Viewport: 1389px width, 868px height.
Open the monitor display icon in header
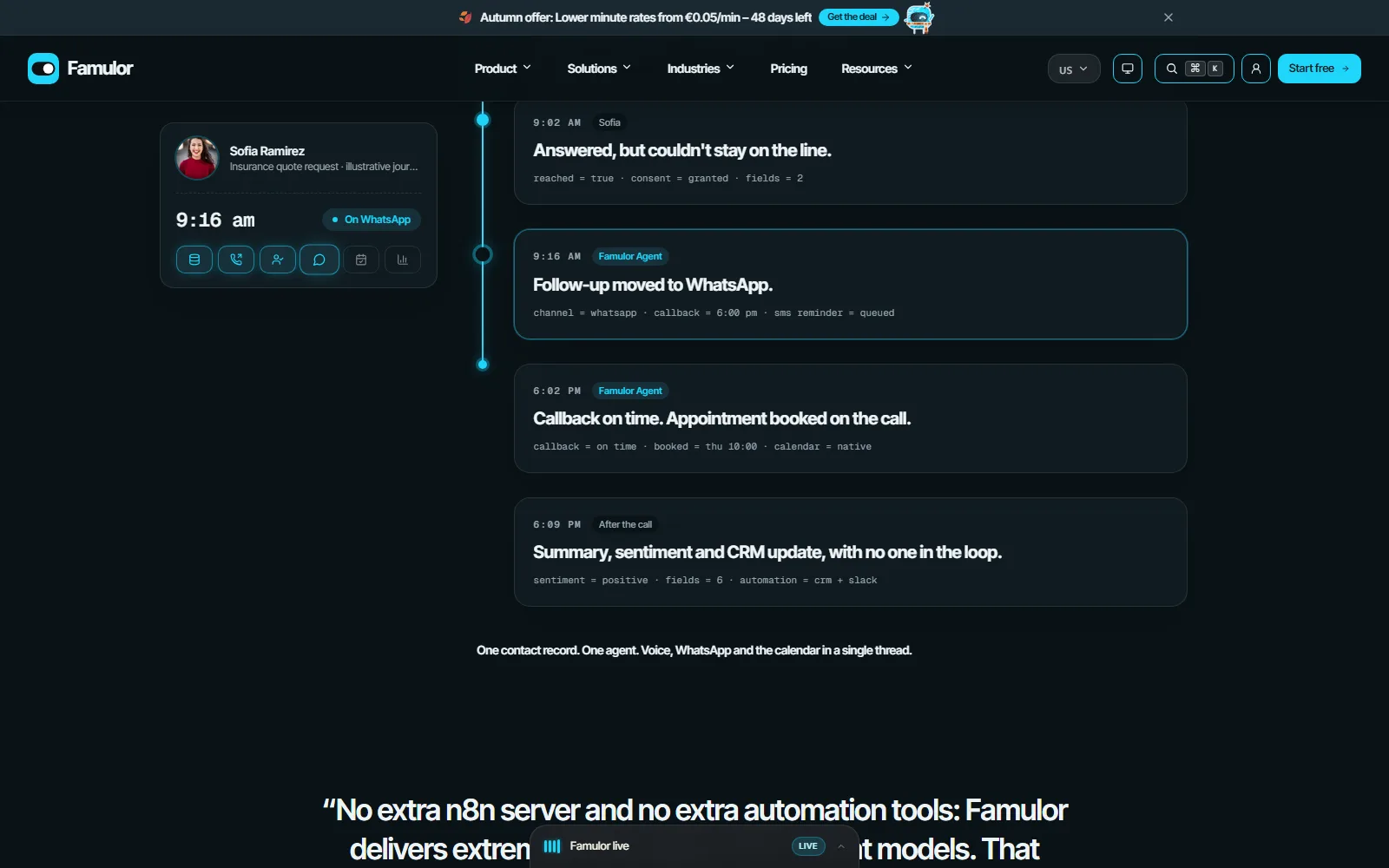pyautogui.click(x=1128, y=69)
